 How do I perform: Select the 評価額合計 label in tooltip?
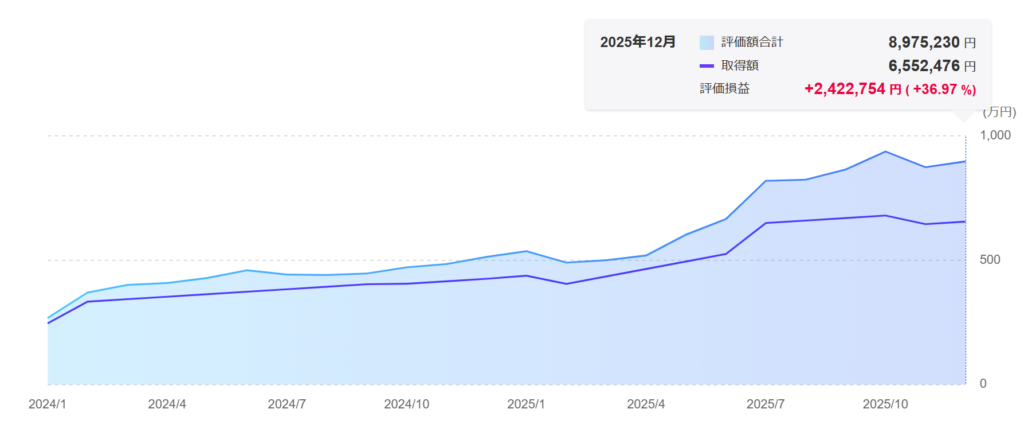(x=753, y=43)
